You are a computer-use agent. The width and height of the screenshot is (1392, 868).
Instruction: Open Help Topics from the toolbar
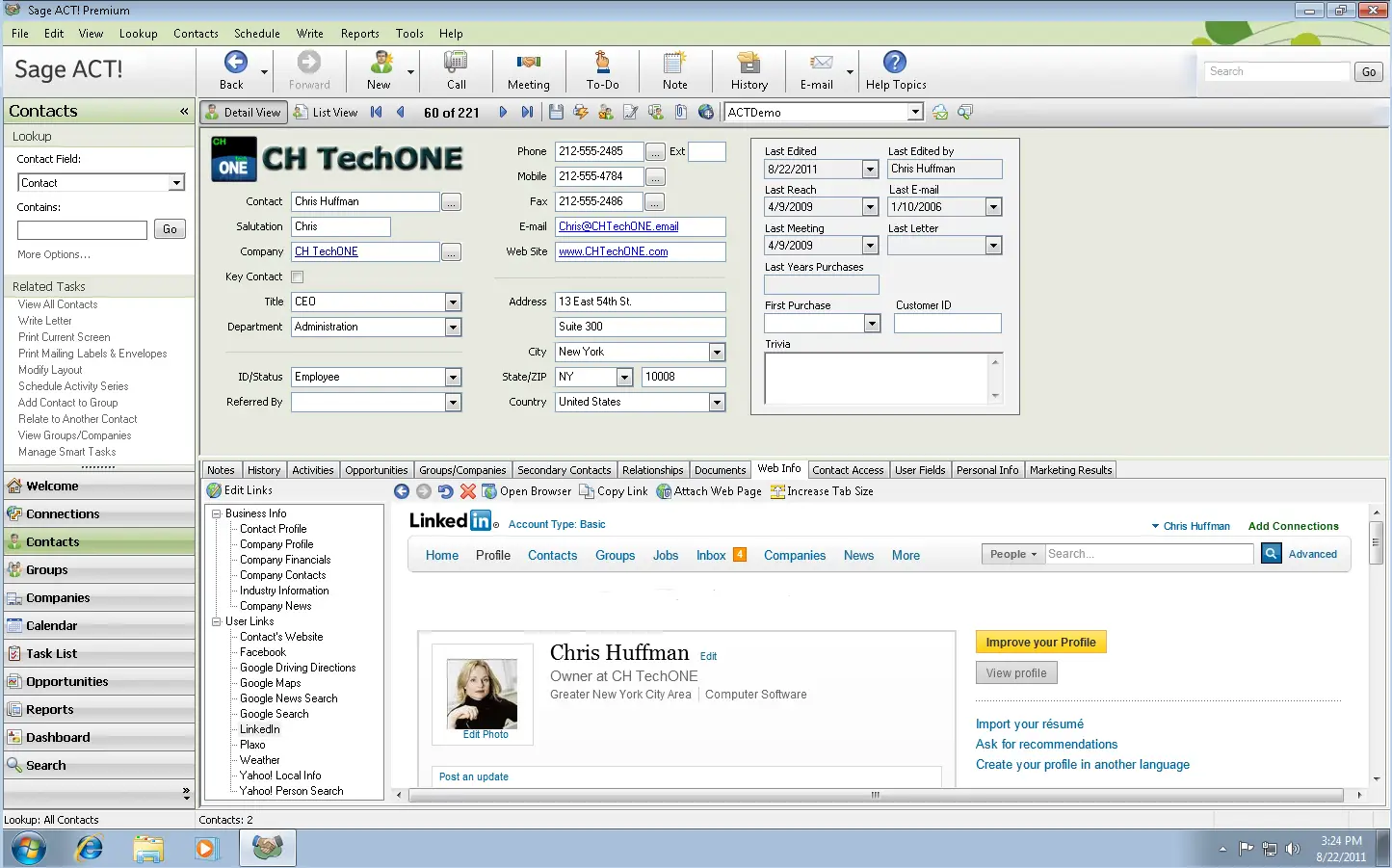point(895,70)
